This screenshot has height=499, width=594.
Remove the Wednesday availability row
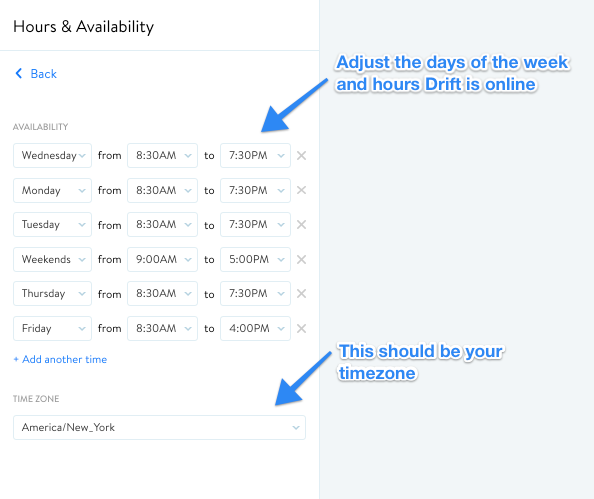[302, 155]
